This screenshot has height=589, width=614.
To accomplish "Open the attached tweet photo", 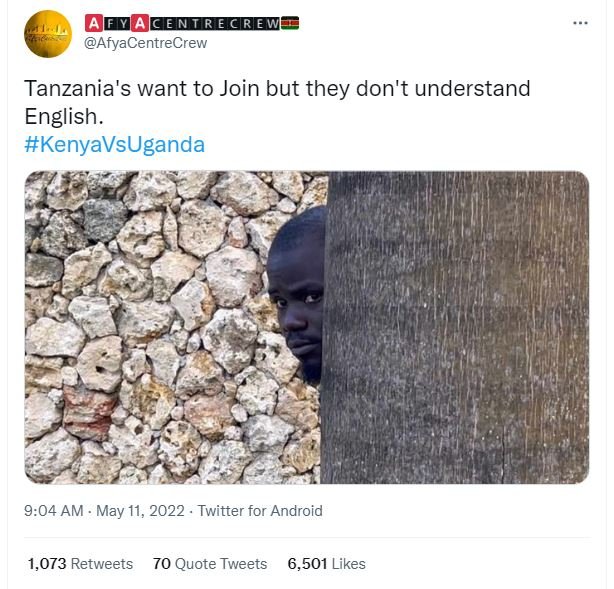I will (x=307, y=327).
